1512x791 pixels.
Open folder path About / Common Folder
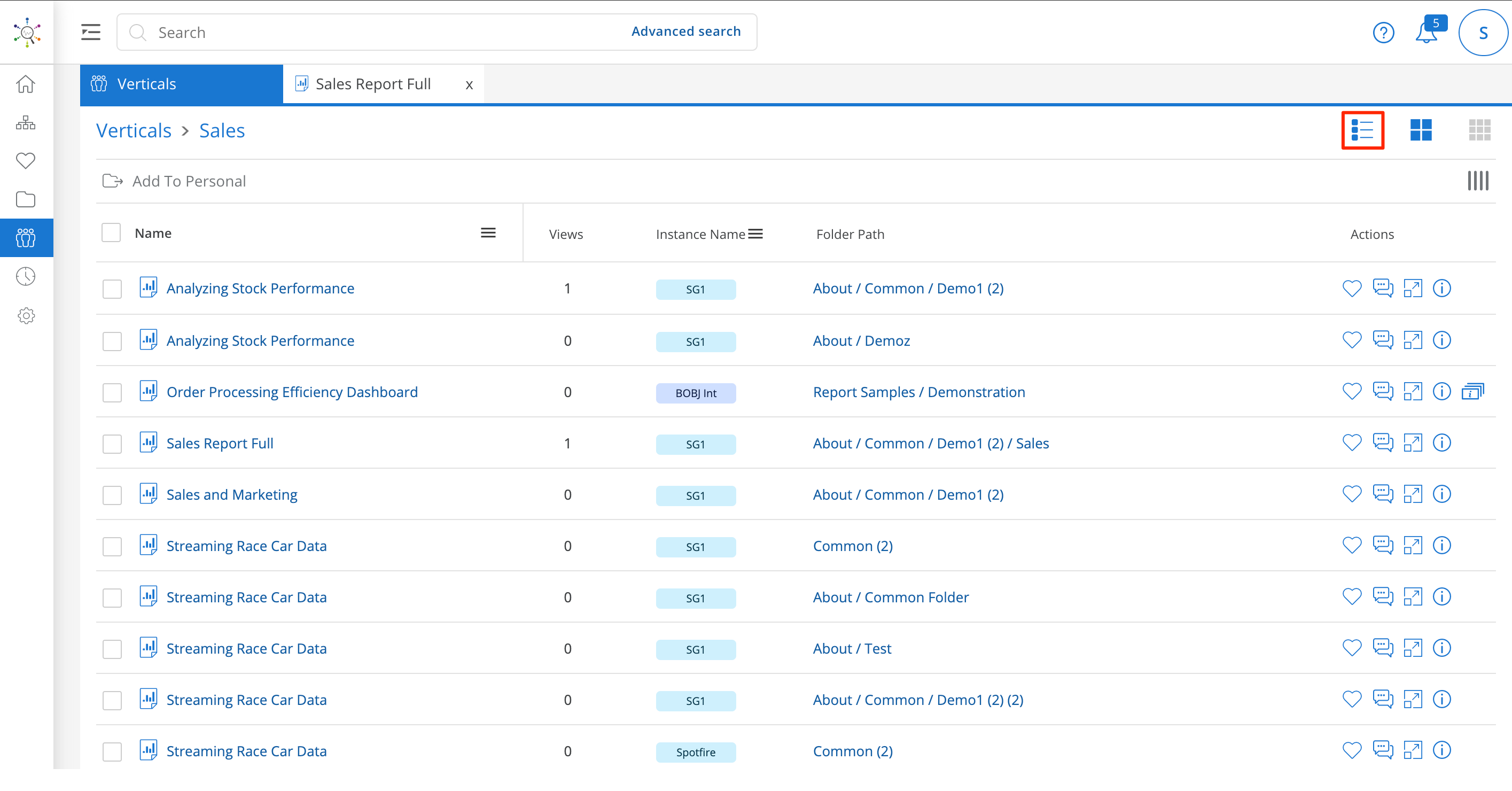891,597
